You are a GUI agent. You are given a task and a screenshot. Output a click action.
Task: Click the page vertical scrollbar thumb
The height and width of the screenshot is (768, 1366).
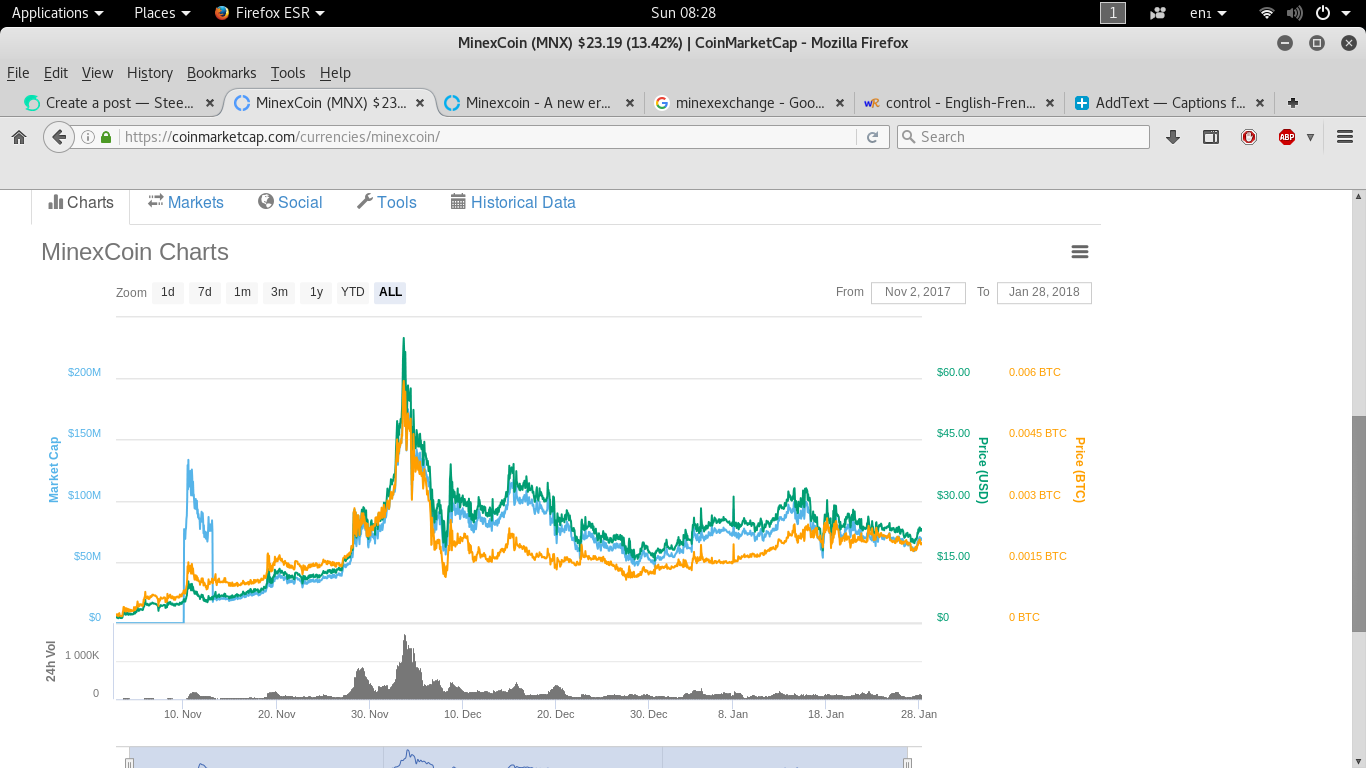coord(1359,524)
